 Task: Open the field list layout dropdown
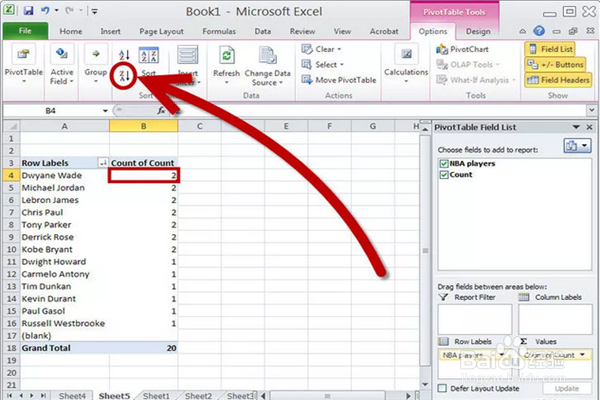tap(577, 146)
